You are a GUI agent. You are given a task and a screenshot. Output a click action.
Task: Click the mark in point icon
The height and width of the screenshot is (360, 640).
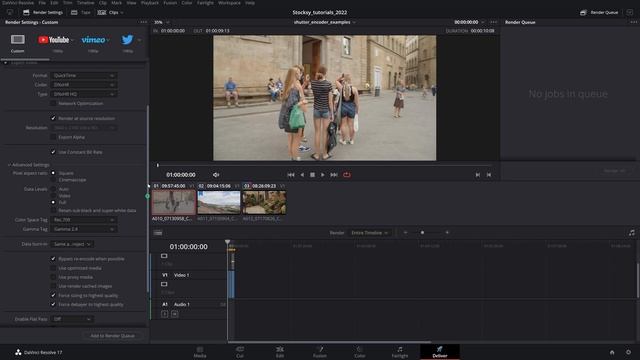coord(478,175)
